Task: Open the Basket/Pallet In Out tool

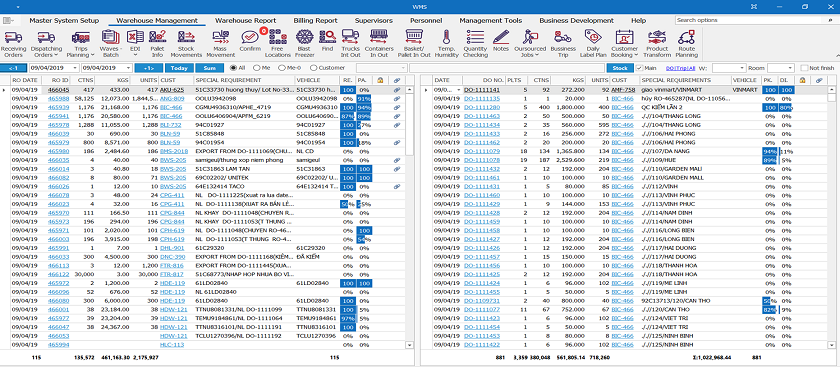Action: (415, 44)
